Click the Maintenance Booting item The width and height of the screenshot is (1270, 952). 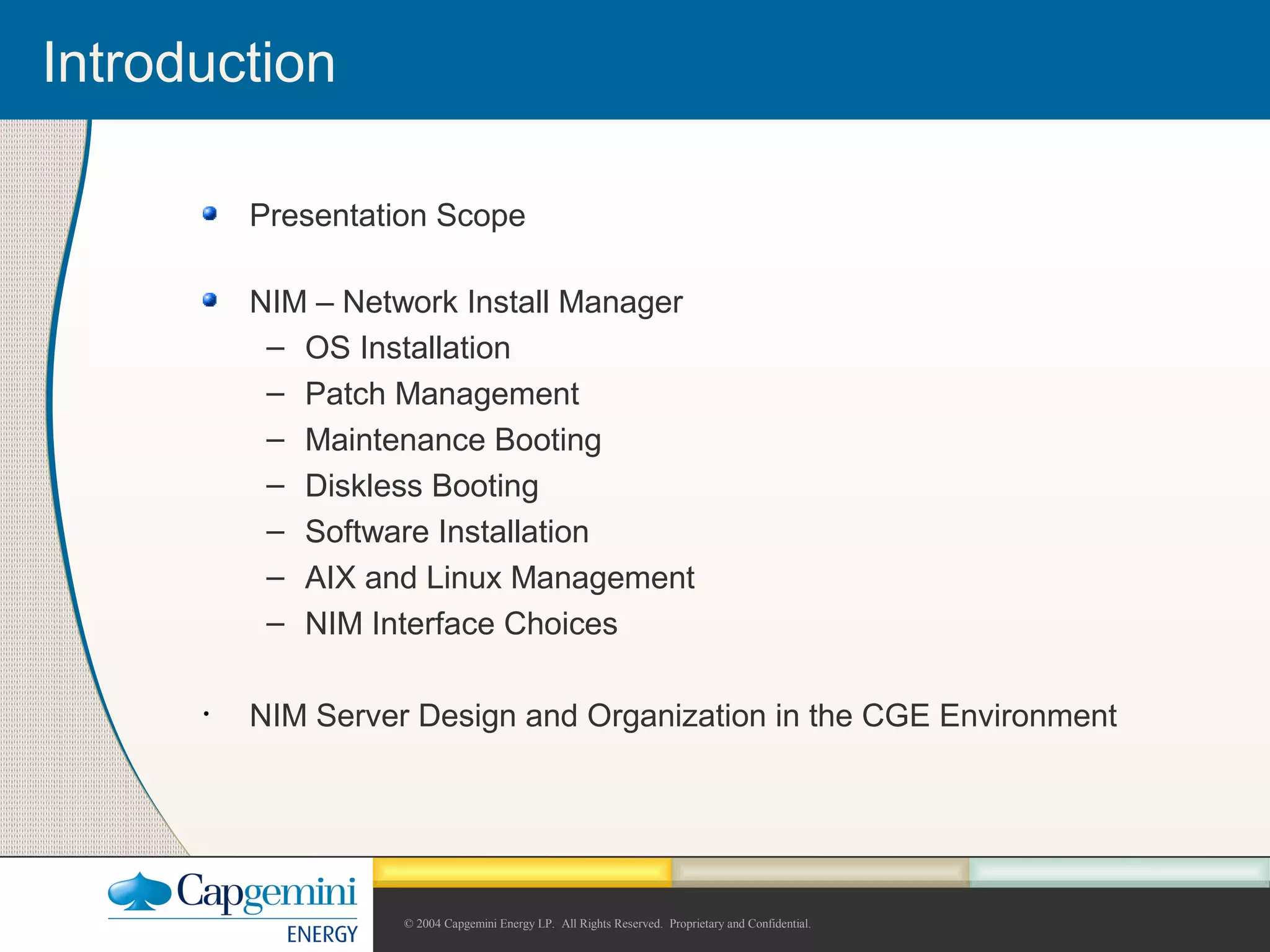(x=453, y=440)
